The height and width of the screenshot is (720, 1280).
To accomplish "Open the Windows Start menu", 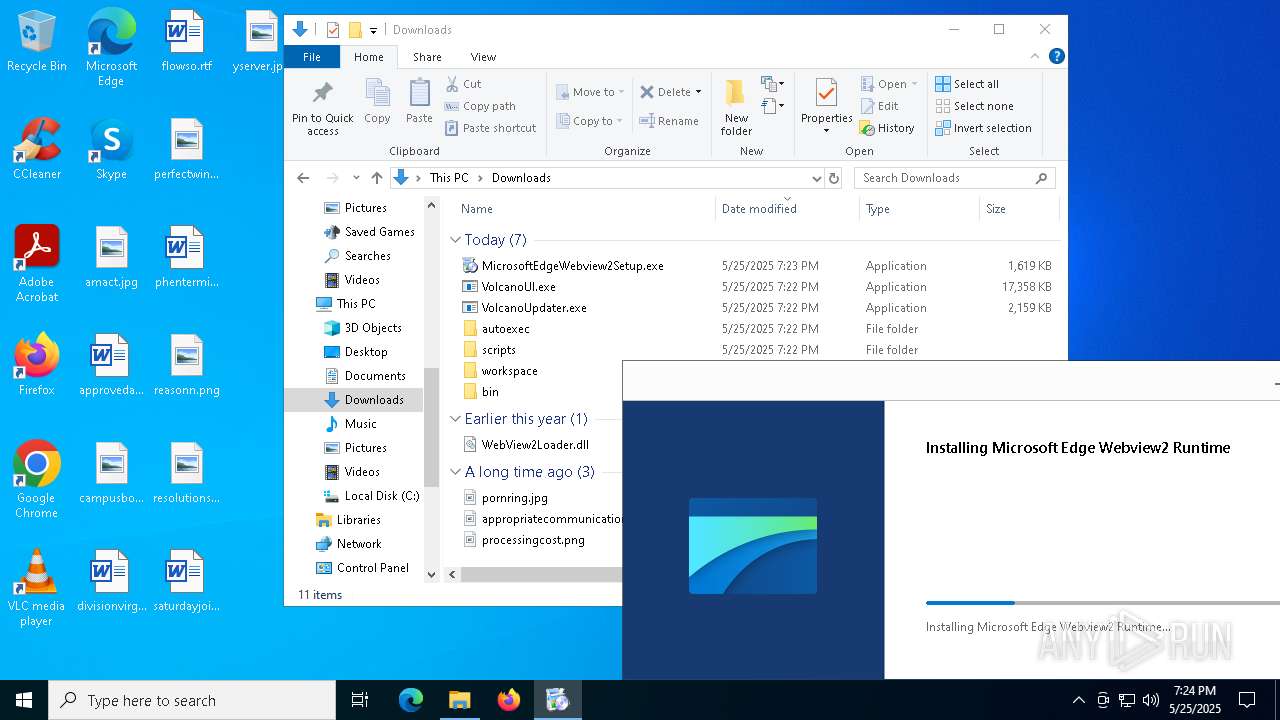I will pyautogui.click(x=24, y=700).
